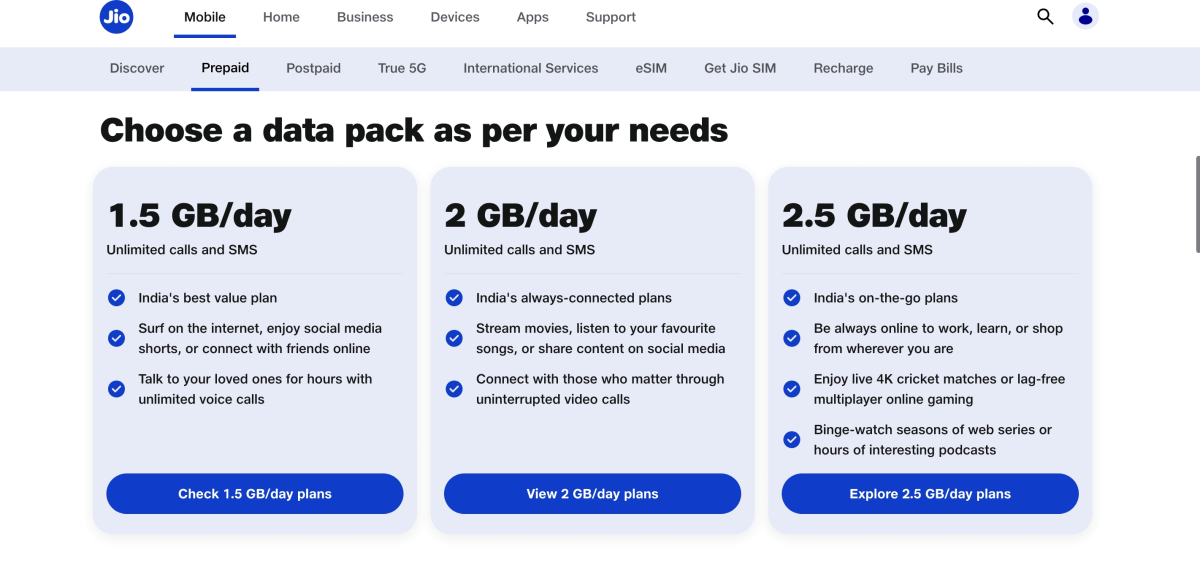Screen dimensions: 1200x571
Task: Click the 1.5 GB/day card heading
Action: tap(199, 215)
